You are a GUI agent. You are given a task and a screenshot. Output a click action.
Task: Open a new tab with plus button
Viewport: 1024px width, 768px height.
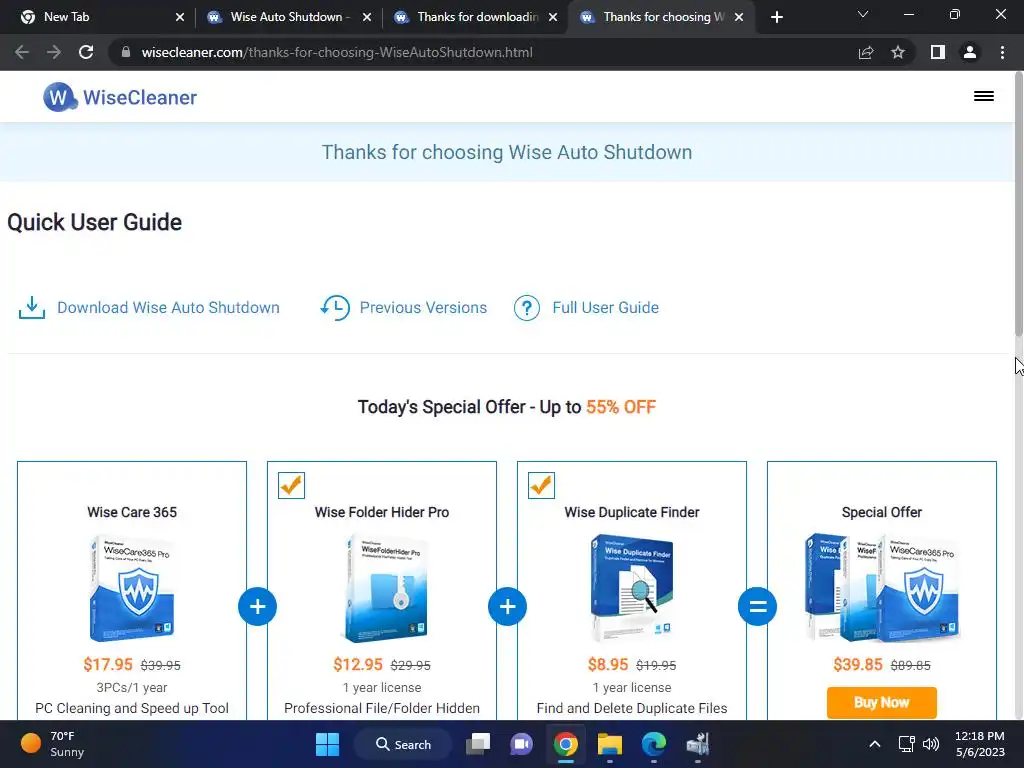click(776, 17)
